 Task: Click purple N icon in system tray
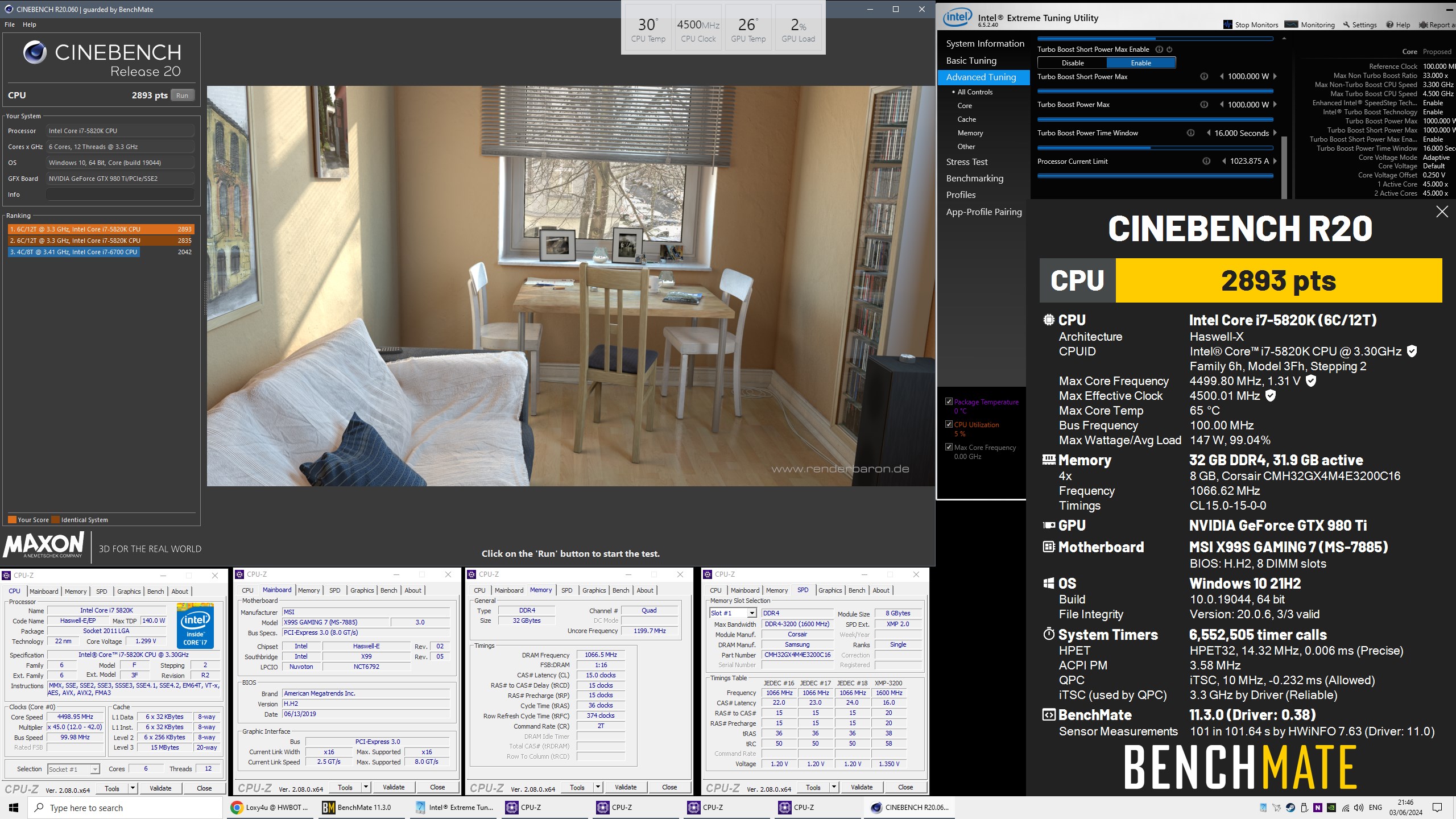click(x=1318, y=808)
